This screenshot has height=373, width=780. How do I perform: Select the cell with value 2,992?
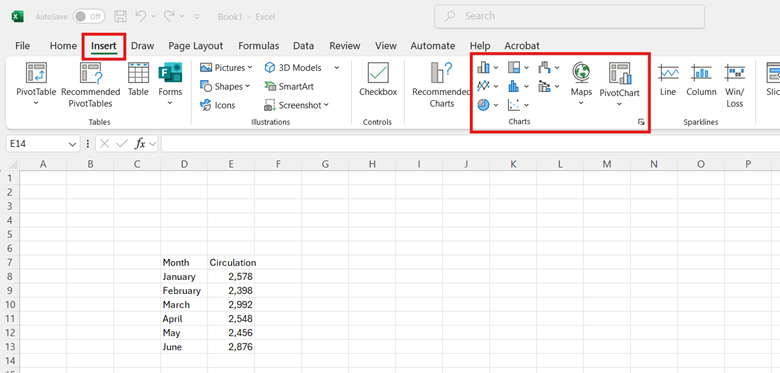231,305
